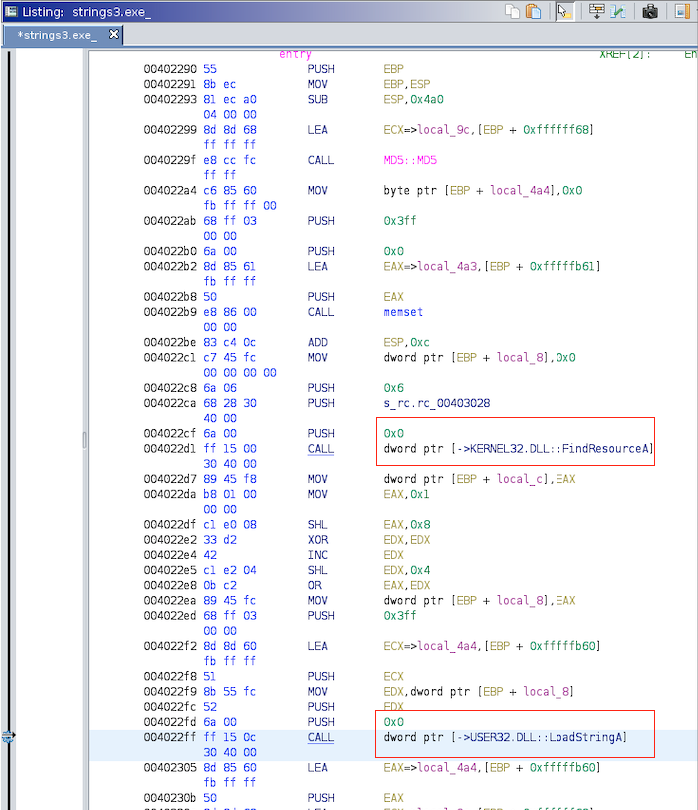Click local_c reference at 004022d7

point(520,479)
